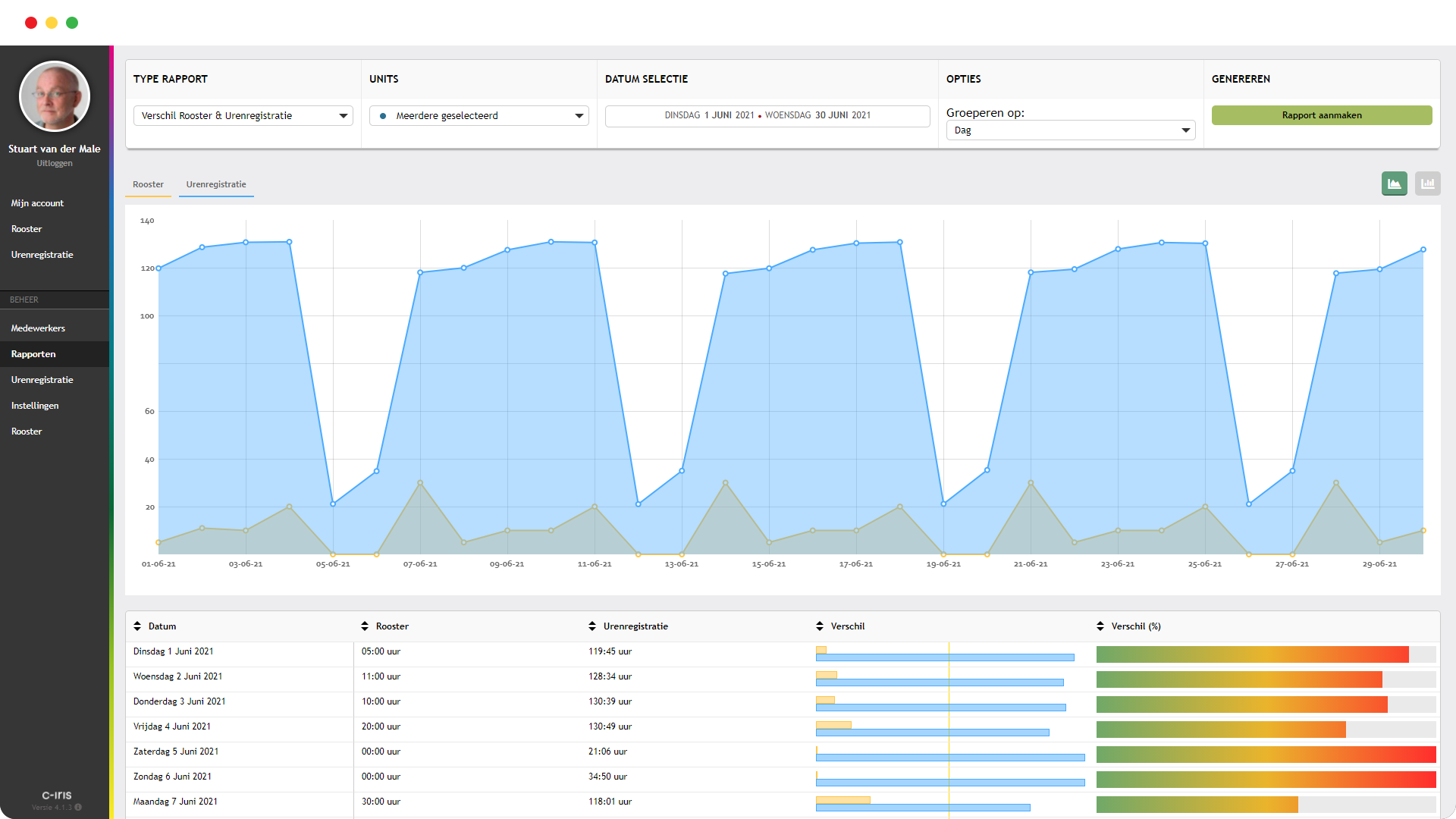
Task: Go to Instellingen in sidebar
Action: [35, 406]
